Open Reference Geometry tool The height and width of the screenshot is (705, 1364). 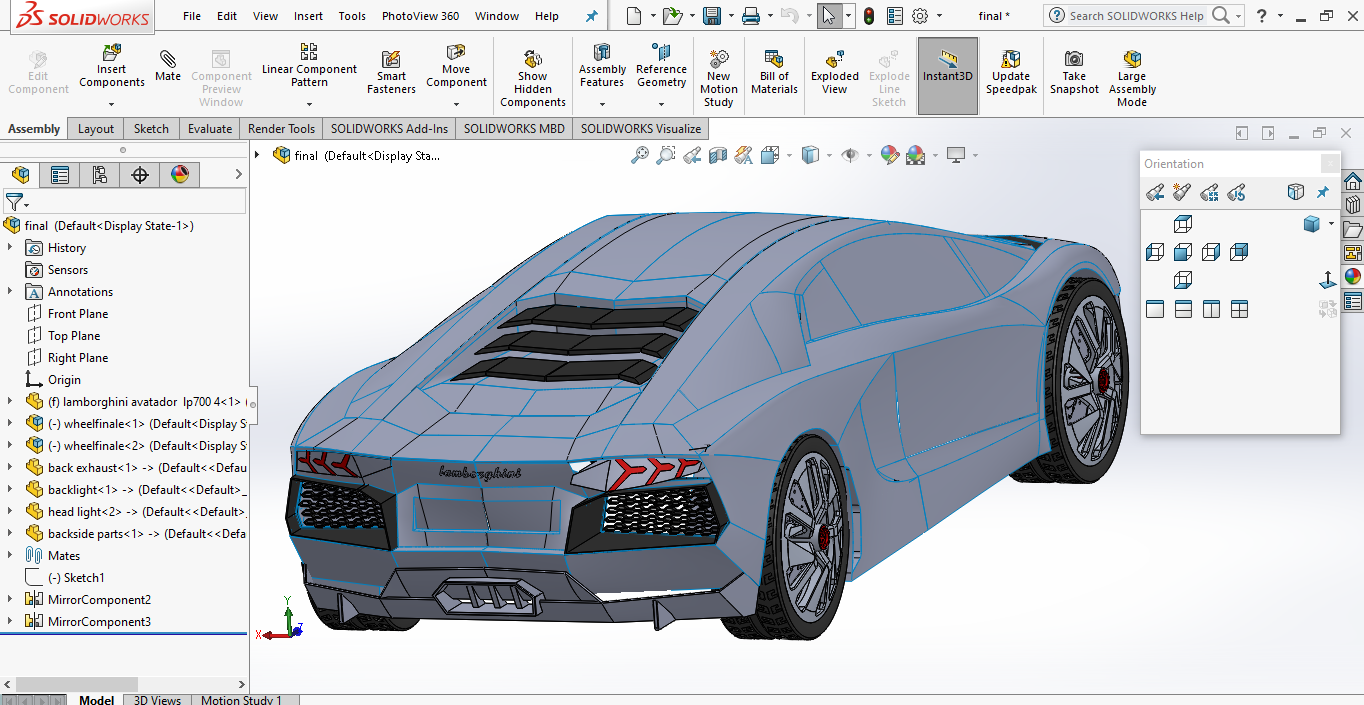[x=661, y=66]
